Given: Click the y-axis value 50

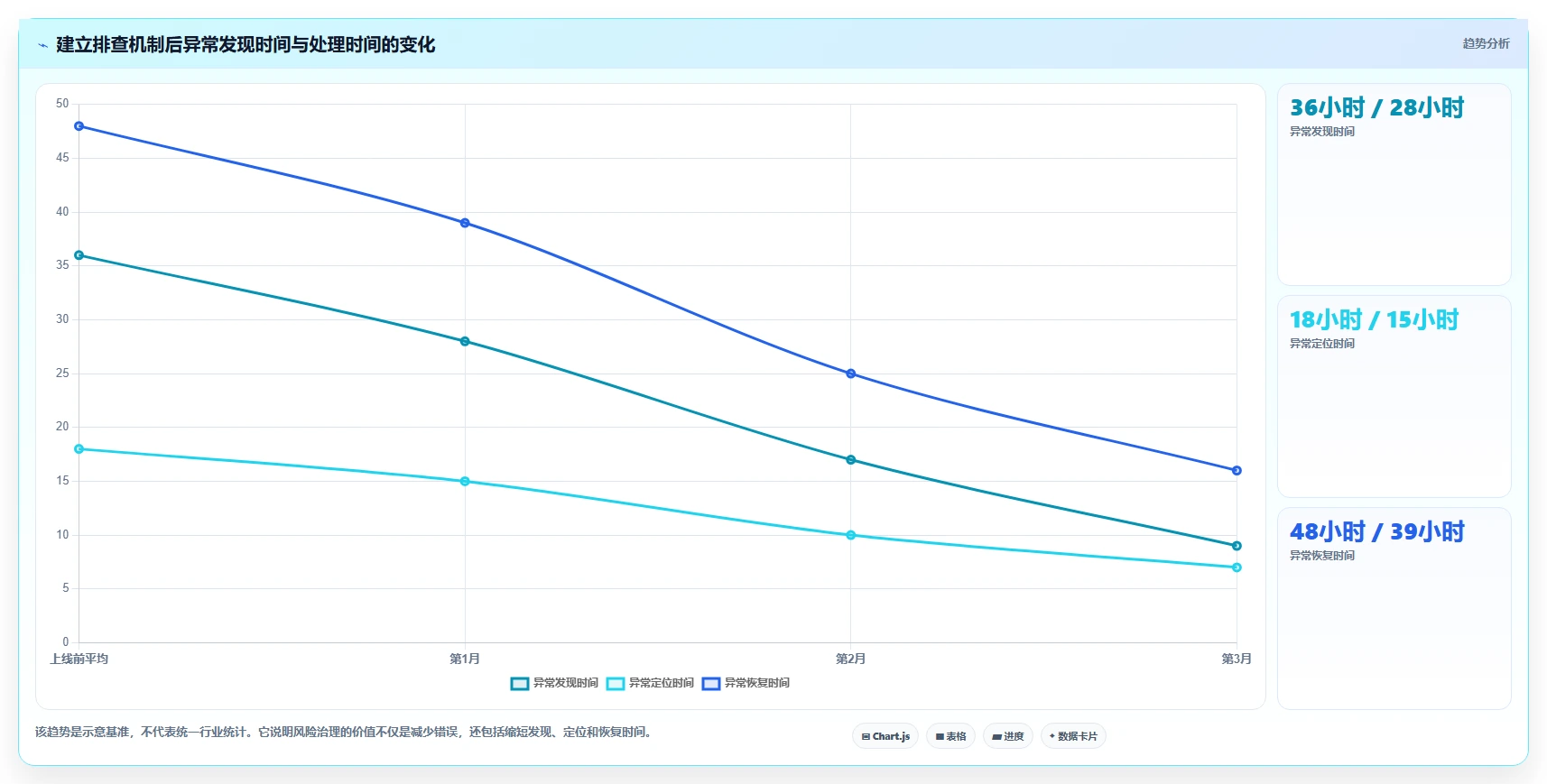Looking at the screenshot, I should (62, 104).
